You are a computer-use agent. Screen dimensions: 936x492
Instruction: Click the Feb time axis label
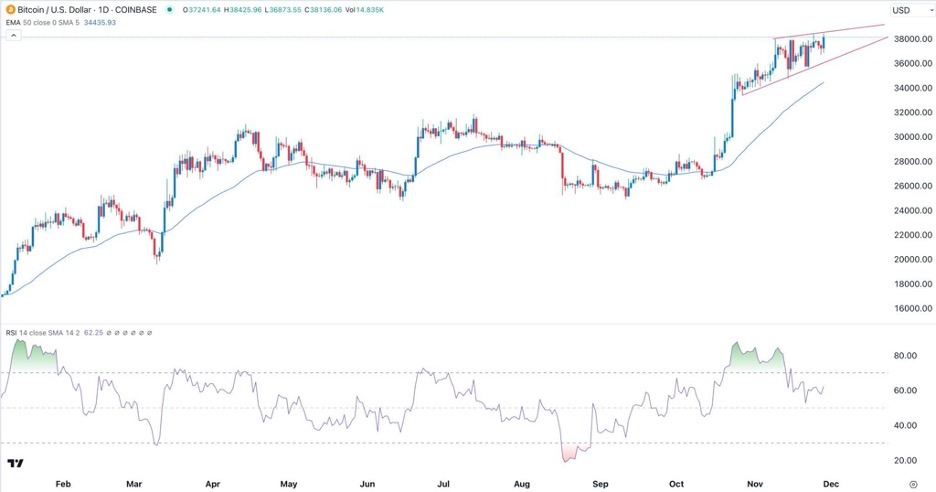click(x=63, y=484)
